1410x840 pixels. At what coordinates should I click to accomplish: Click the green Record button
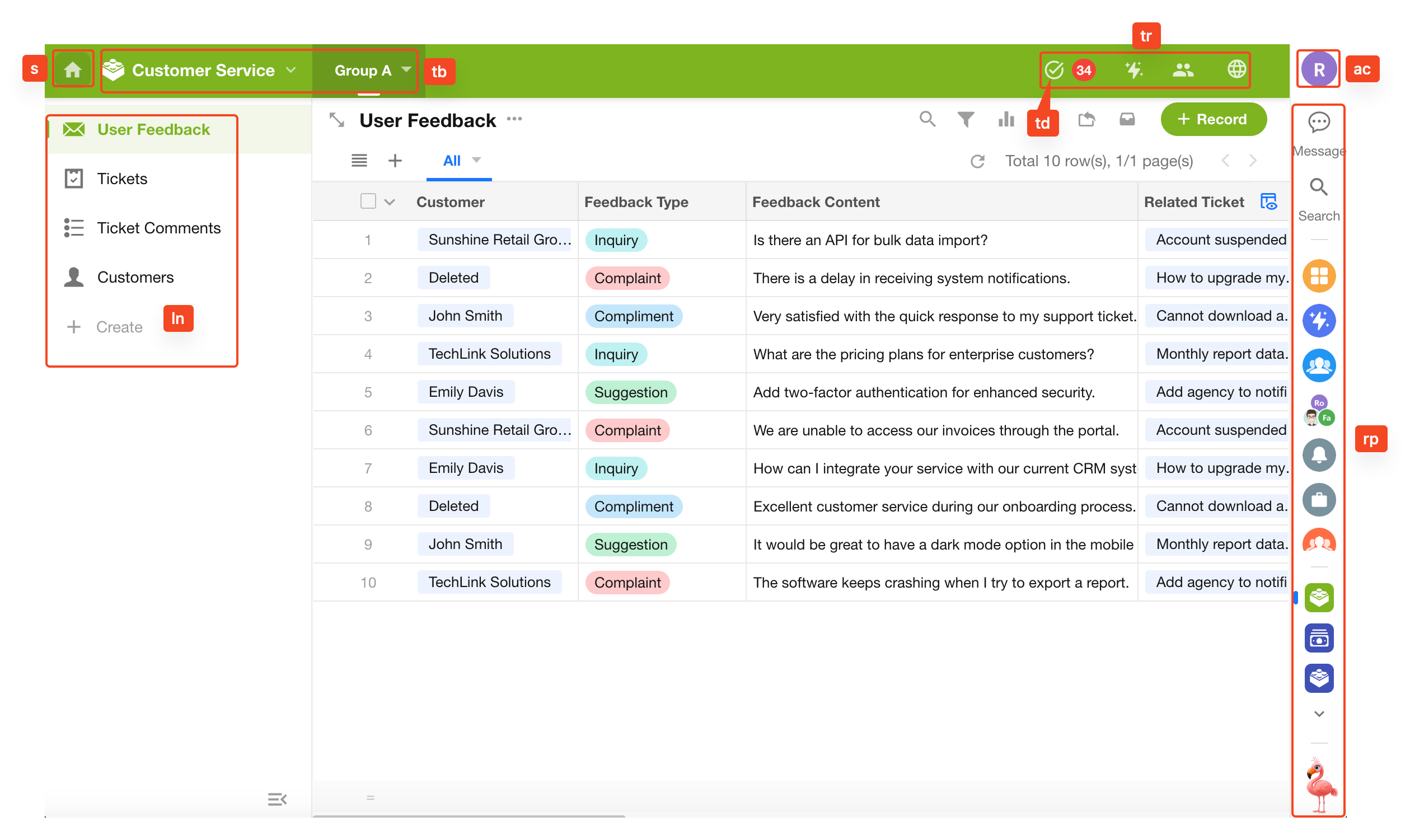tap(1213, 119)
